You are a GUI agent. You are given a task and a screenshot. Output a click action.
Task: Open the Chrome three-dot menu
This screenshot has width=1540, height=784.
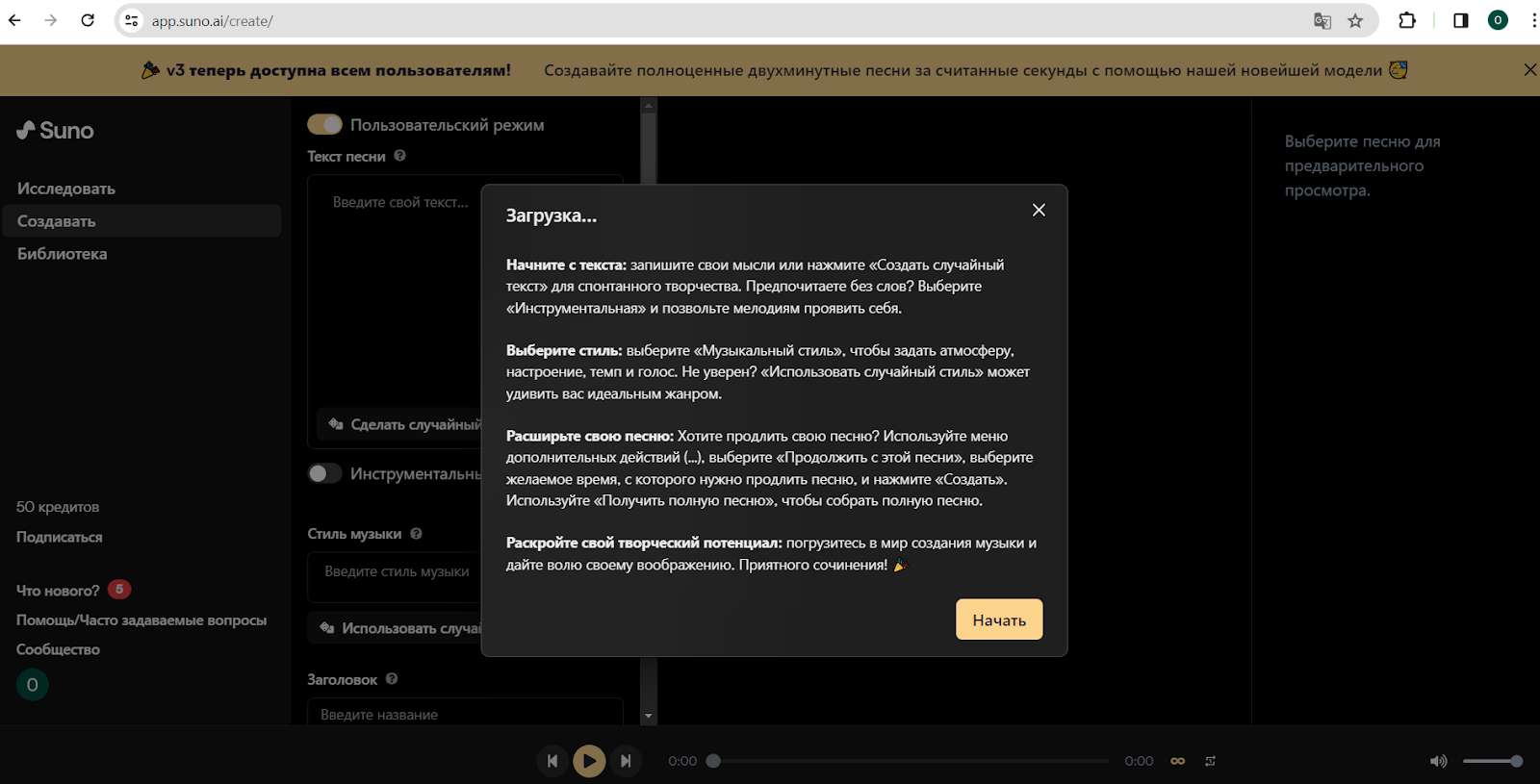click(1533, 20)
